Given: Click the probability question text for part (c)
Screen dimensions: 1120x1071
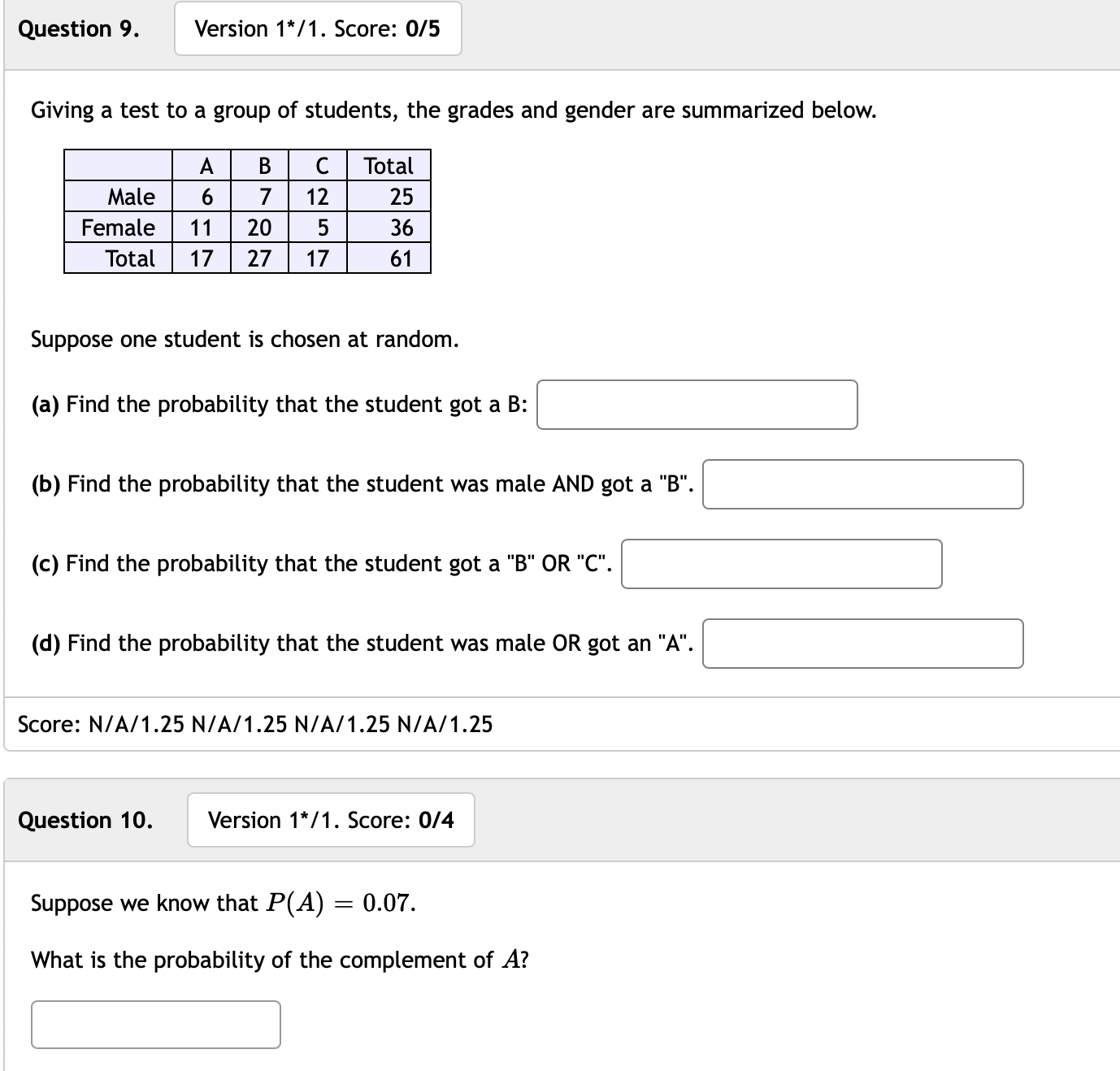Looking at the screenshot, I should point(321,562).
